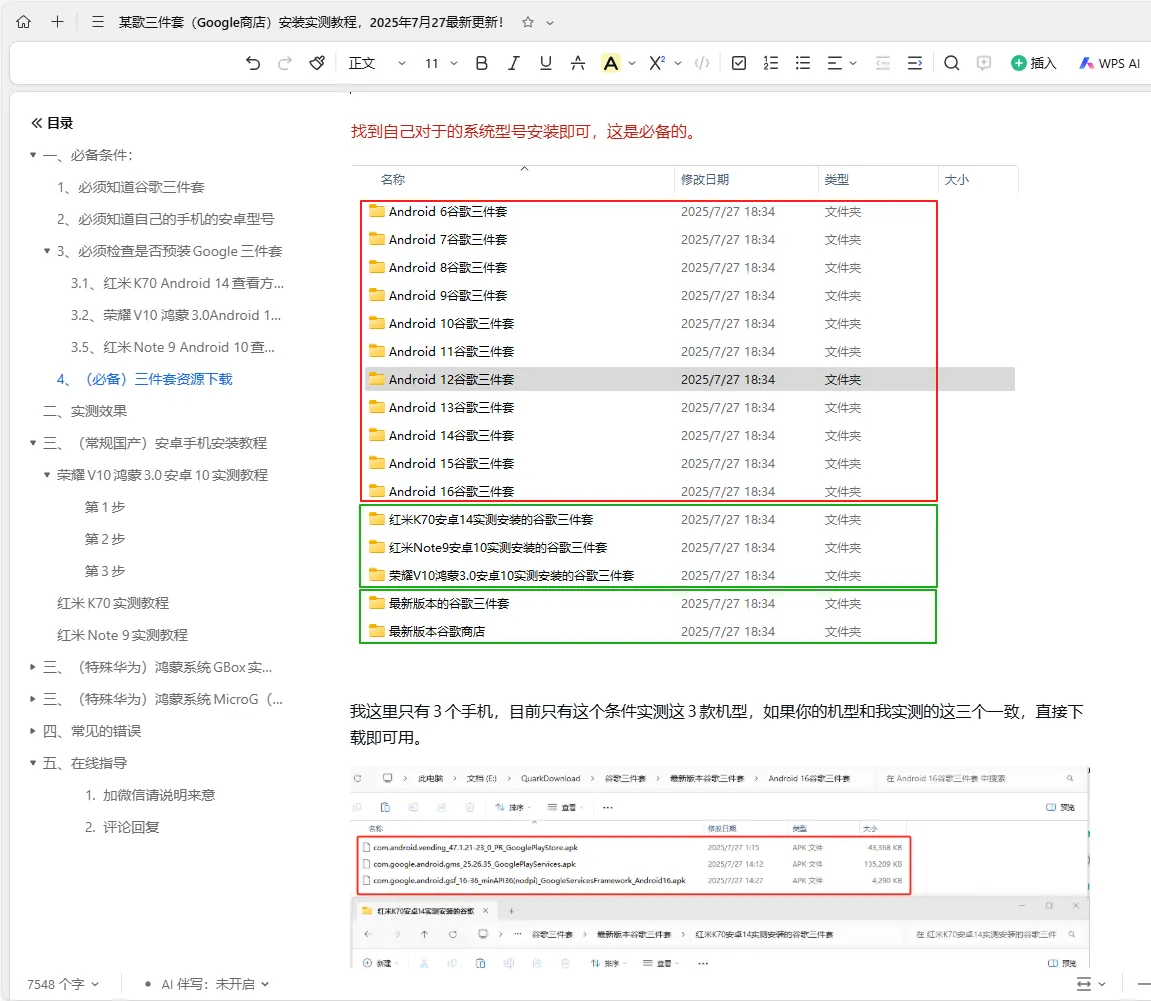Open the 正文 paragraph style dropdown
This screenshot has height=1001, width=1151.
pyautogui.click(x=377, y=63)
